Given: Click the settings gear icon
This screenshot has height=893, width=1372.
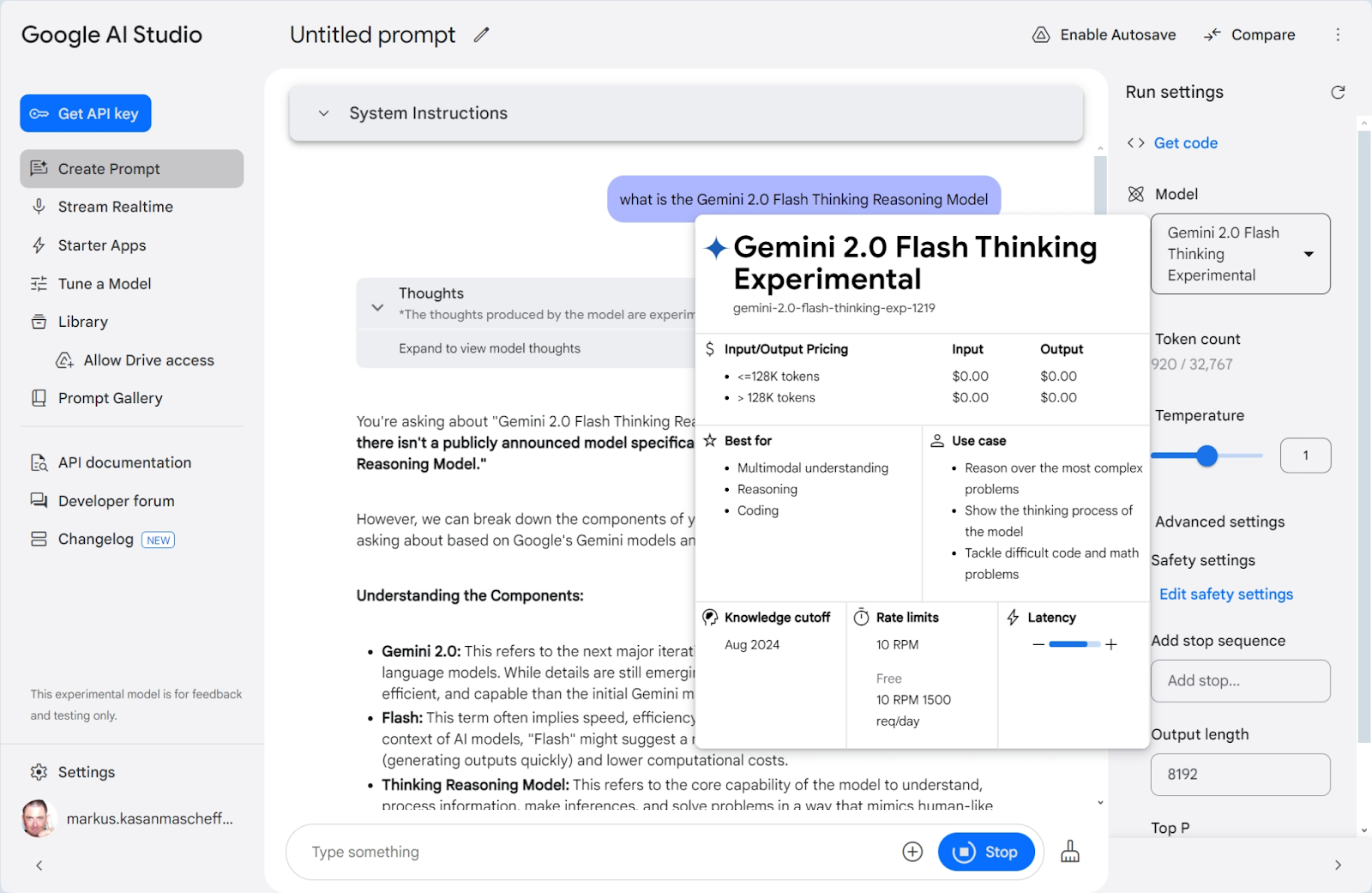Looking at the screenshot, I should coord(39,772).
